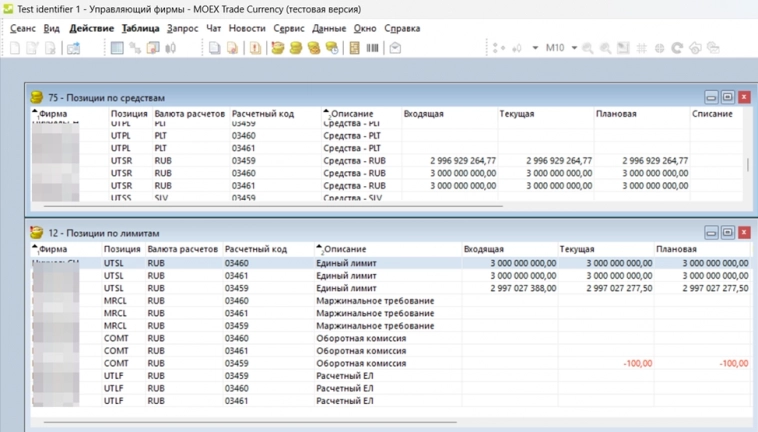Open the dropdown arrow left of M10
This screenshot has height=432, width=758.
pos(535,48)
